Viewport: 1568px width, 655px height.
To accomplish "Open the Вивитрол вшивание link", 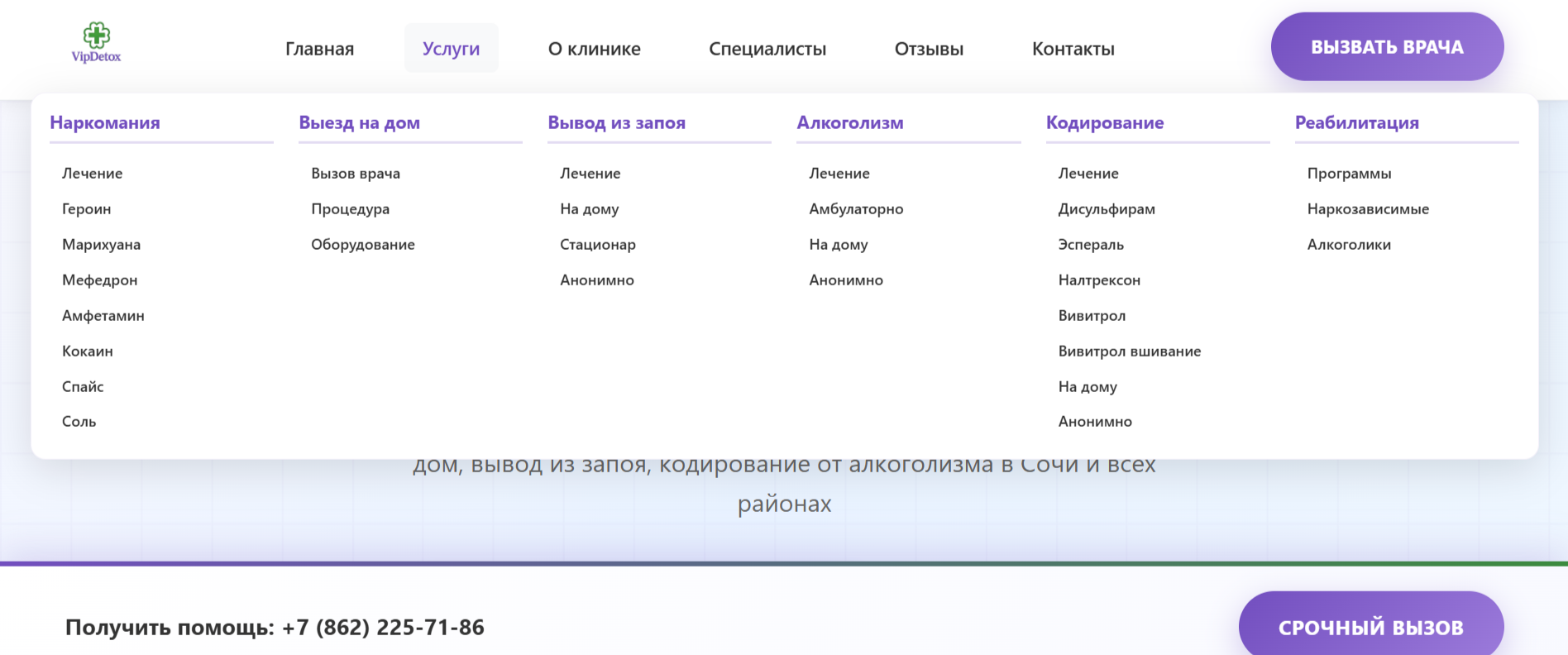I will click(x=1130, y=351).
